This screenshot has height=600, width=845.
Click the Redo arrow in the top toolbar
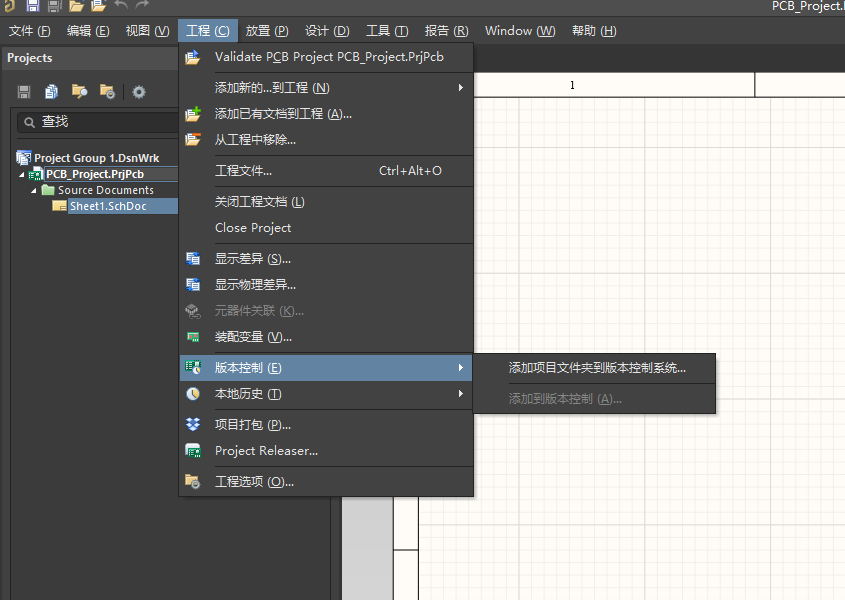(142, 5)
